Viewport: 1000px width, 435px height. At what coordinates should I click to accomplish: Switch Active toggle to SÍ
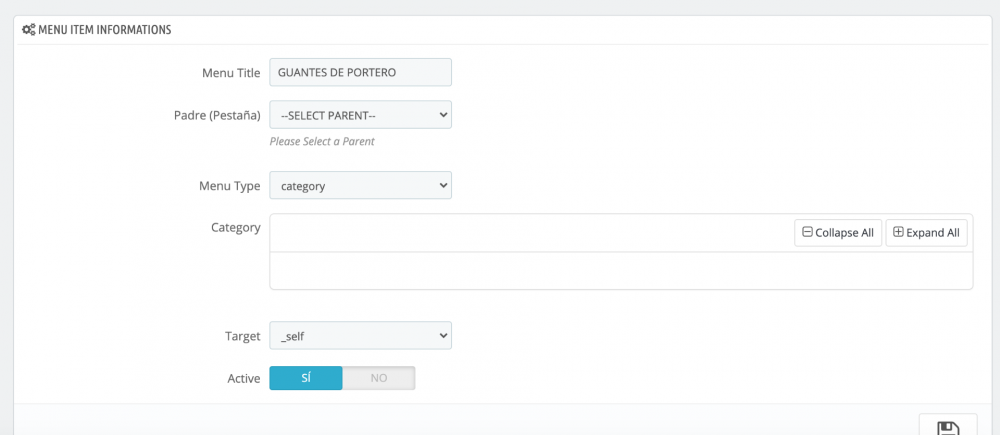click(306, 378)
